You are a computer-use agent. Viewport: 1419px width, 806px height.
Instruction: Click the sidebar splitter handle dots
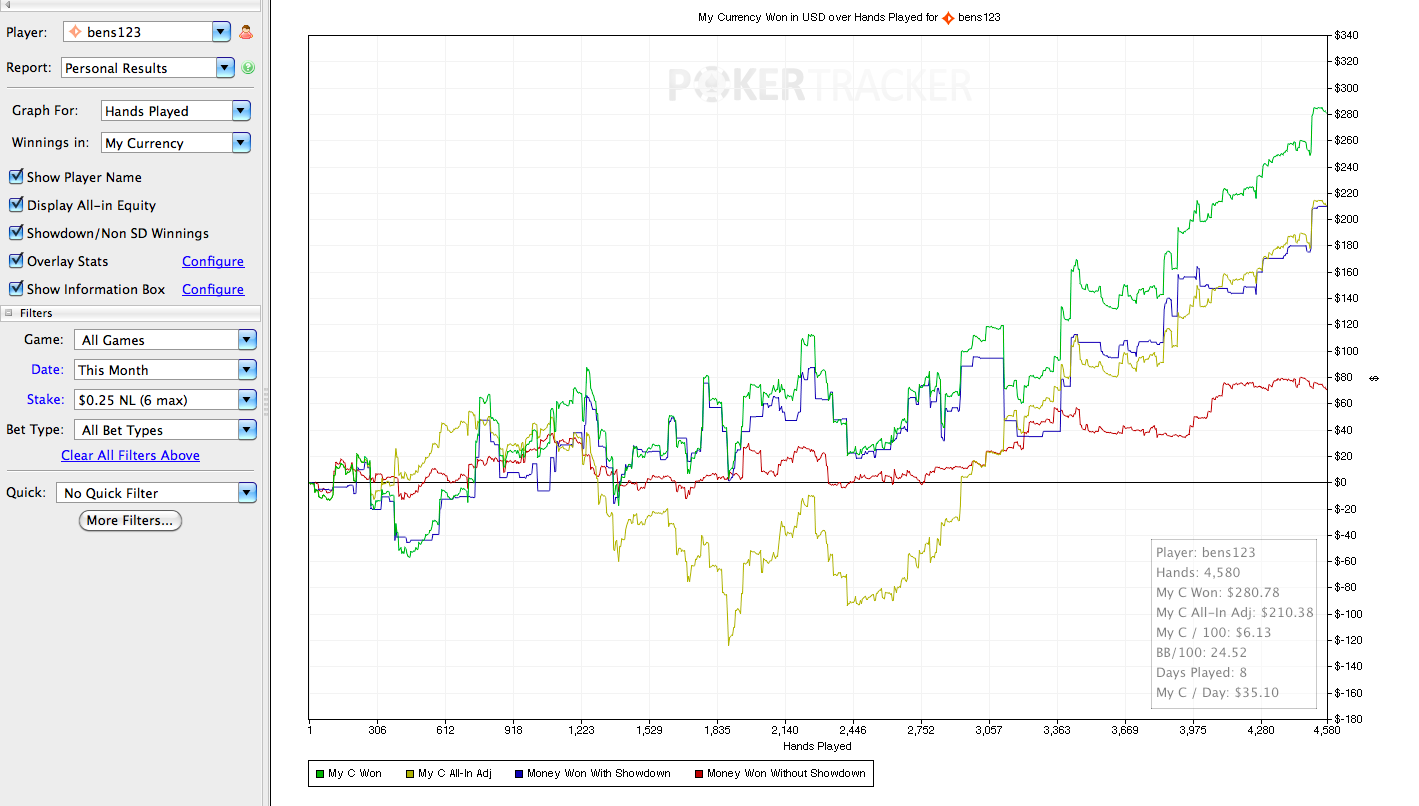click(265, 402)
